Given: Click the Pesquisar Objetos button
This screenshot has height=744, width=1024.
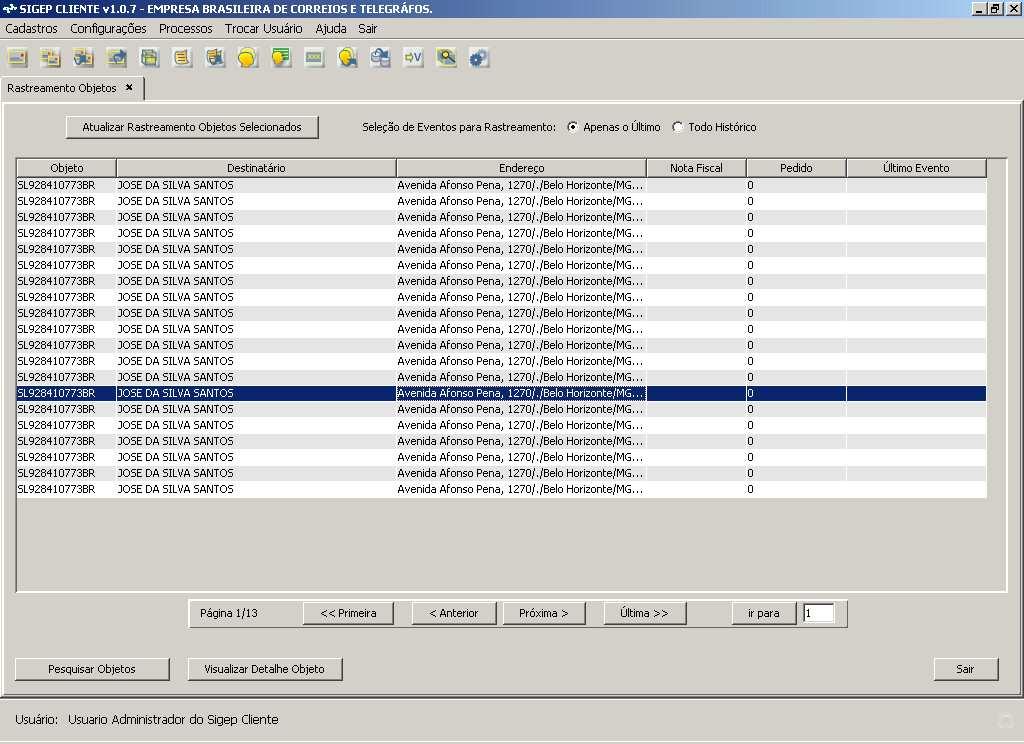Looking at the screenshot, I should pyautogui.click(x=92, y=669).
